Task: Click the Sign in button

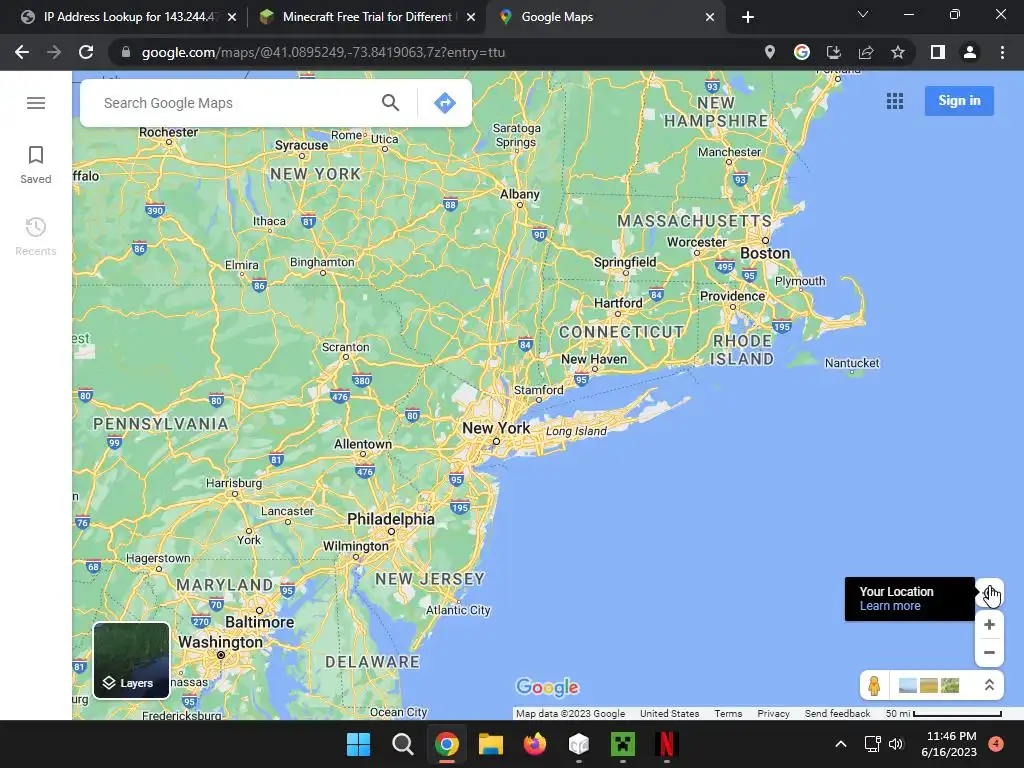Action: [959, 101]
